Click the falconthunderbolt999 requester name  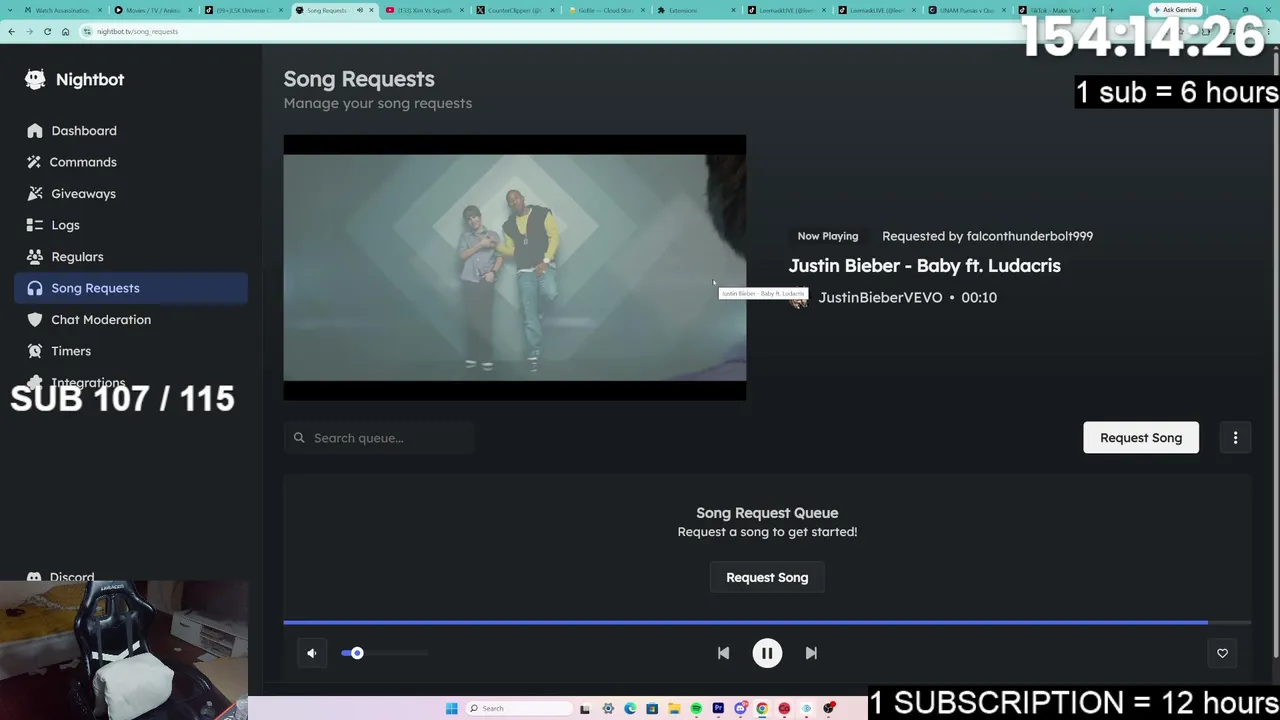click(1030, 236)
